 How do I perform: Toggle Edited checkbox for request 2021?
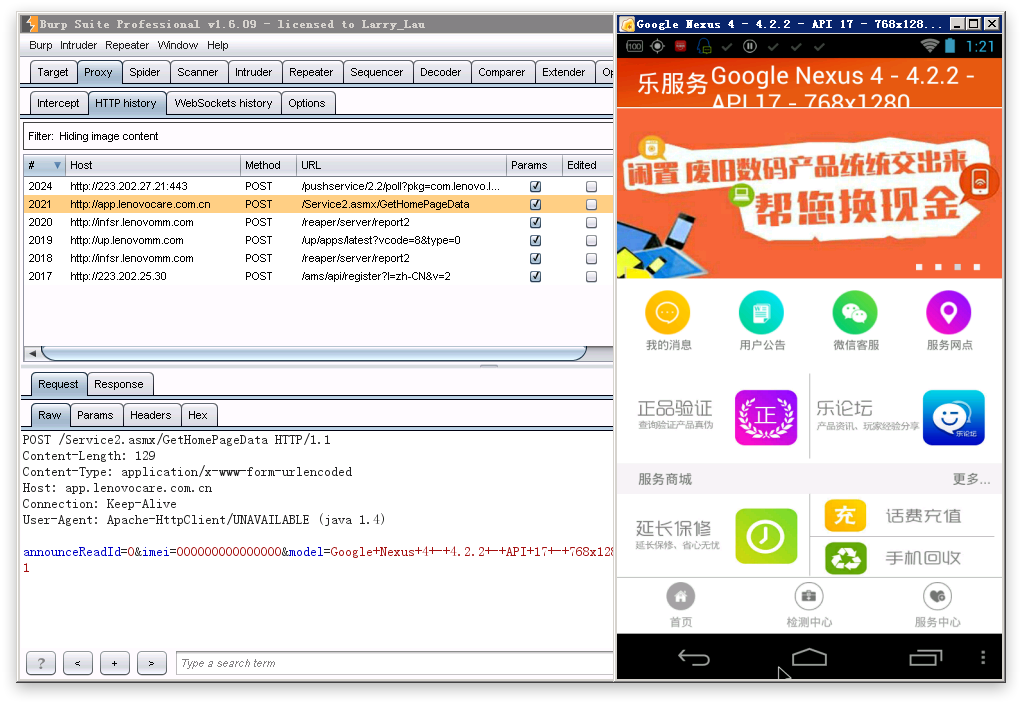click(591, 204)
